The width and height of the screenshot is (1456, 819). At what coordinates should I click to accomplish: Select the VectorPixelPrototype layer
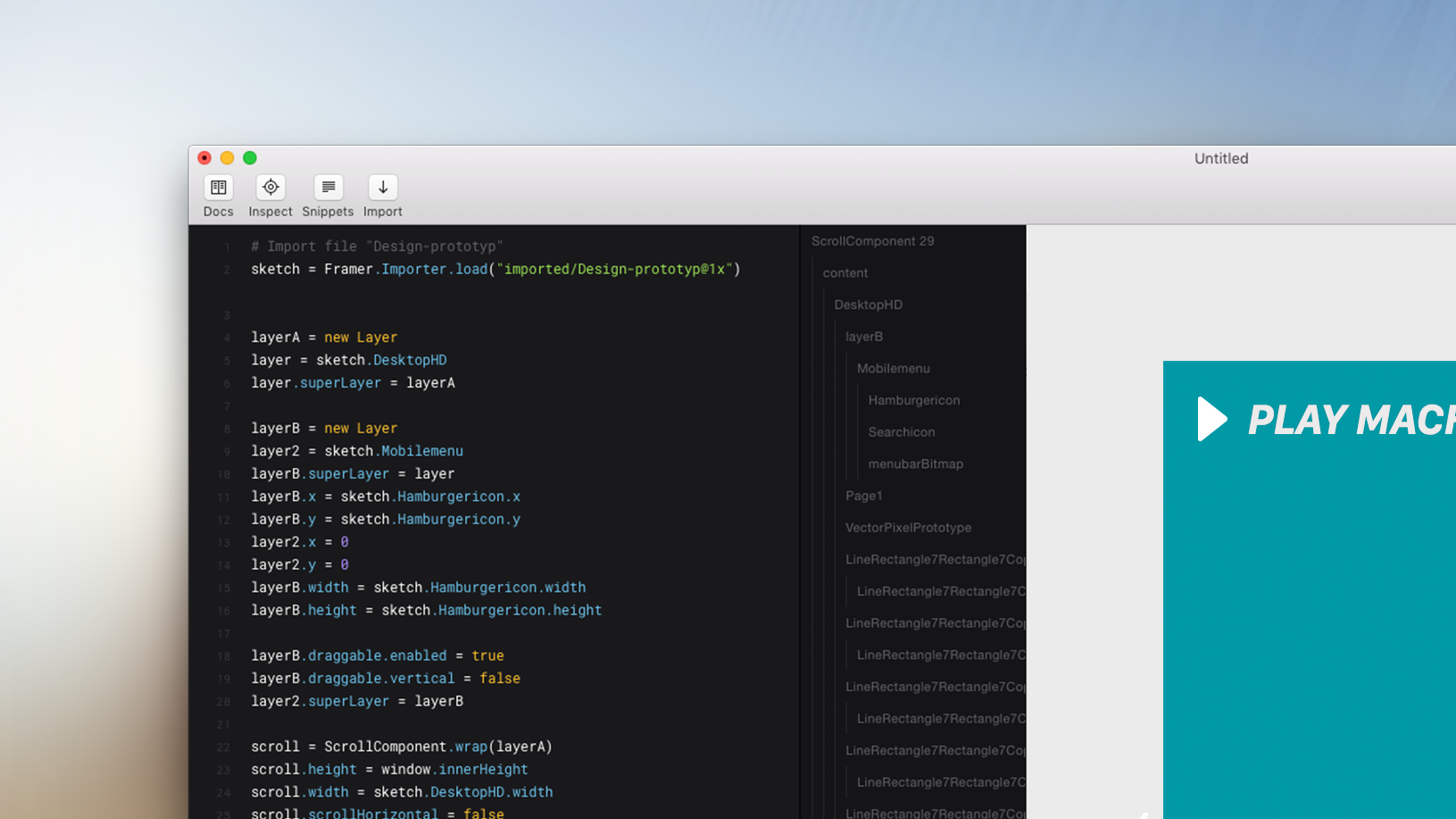pyautogui.click(x=909, y=528)
